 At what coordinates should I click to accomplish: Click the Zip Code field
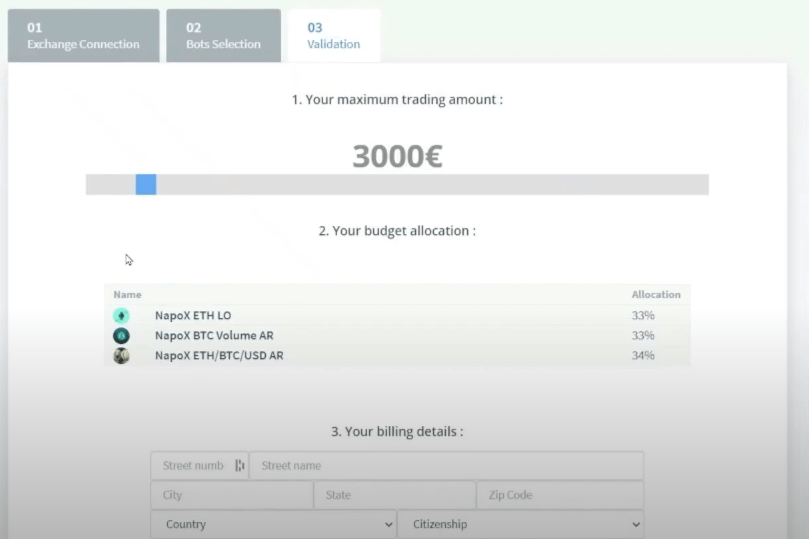pyautogui.click(x=560, y=495)
